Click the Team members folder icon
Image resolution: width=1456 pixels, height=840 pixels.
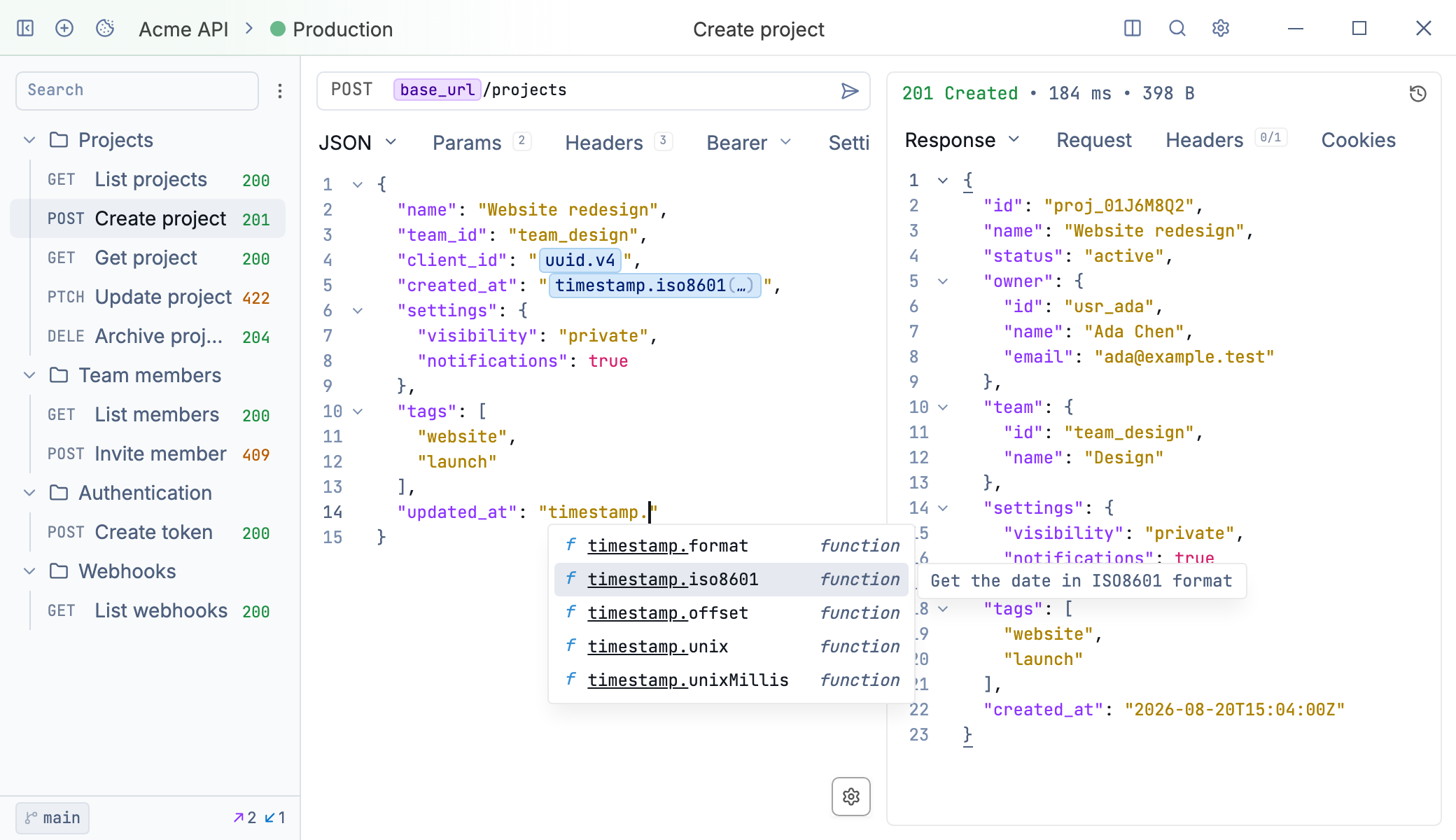point(59,375)
